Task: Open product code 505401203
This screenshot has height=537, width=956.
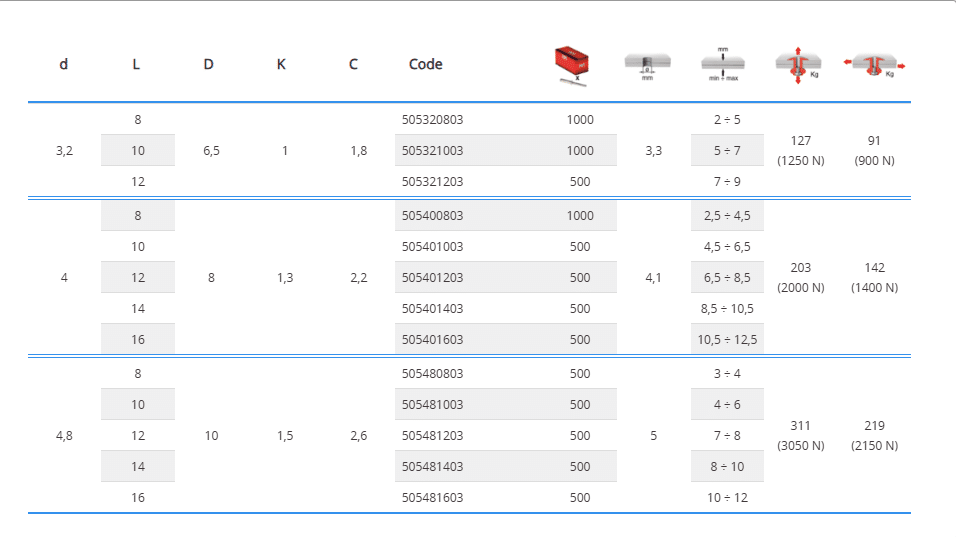Action: pos(432,278)
